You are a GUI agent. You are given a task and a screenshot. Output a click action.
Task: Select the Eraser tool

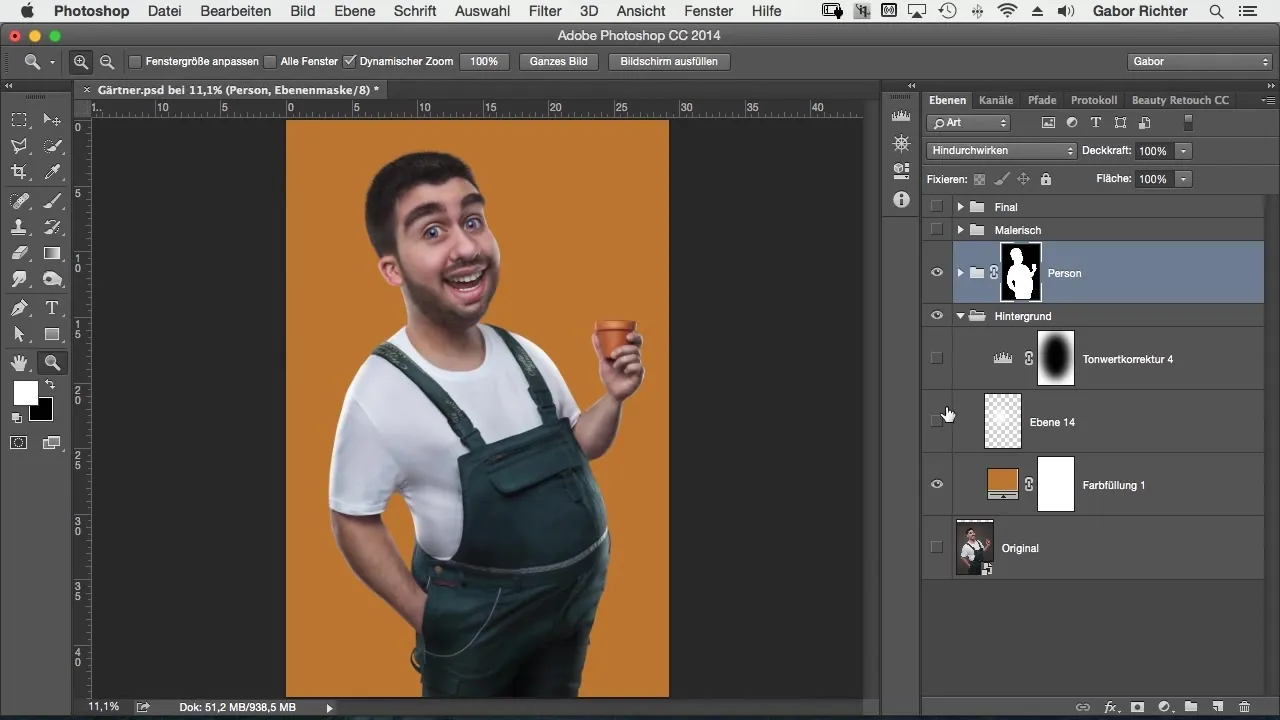coord(19,254)
